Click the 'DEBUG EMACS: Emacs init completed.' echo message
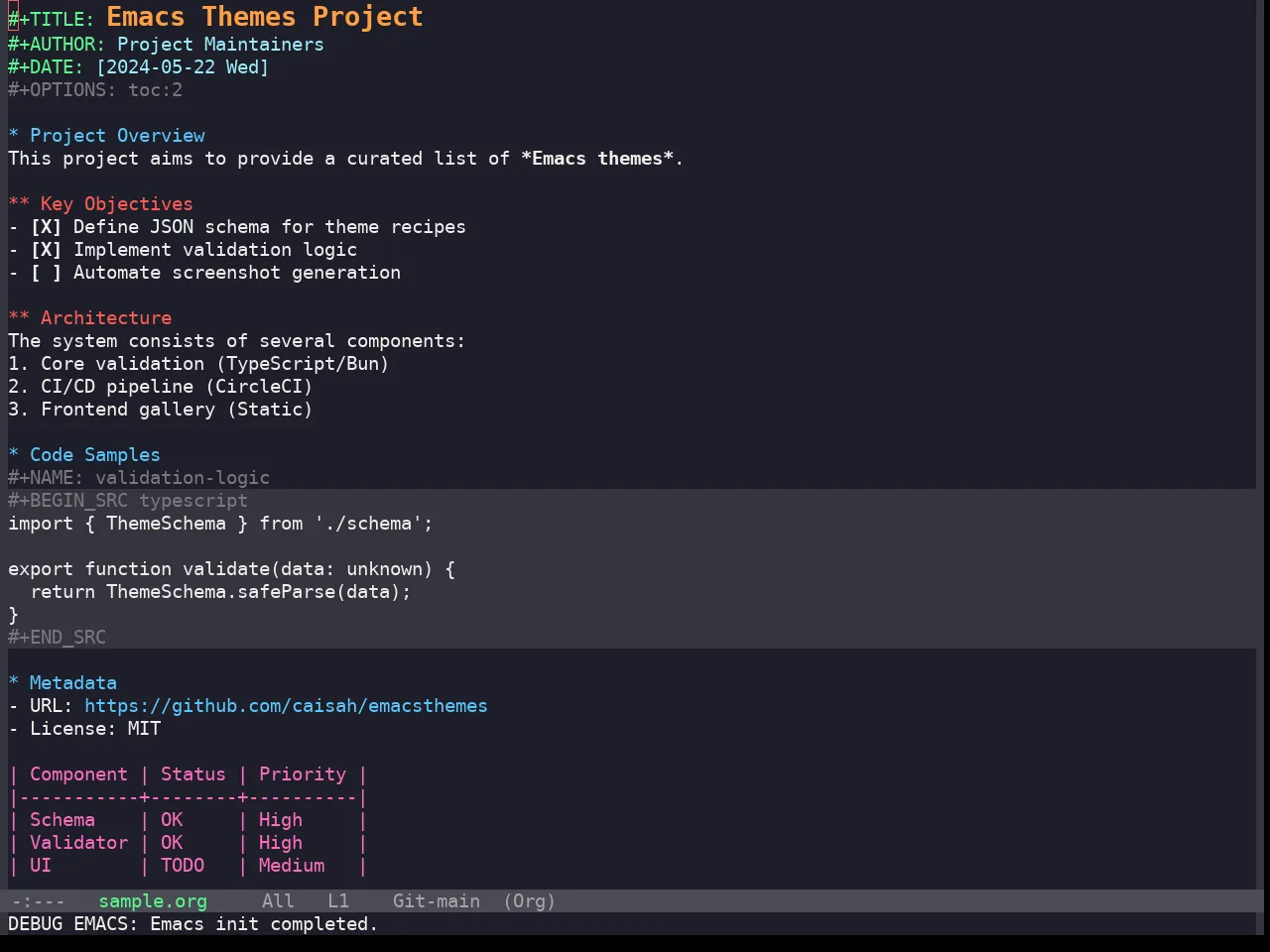The width and height of the screenshot is (1270, 952). (x=193, y=924)
